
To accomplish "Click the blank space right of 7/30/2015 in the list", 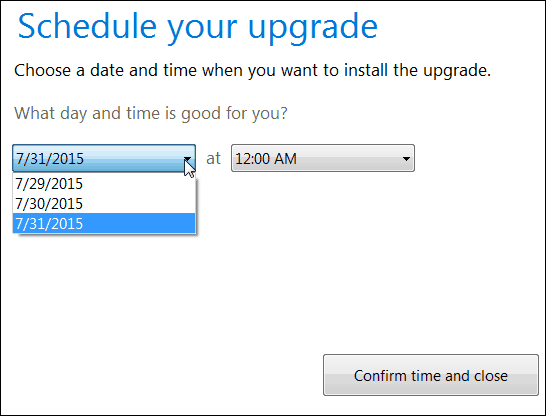I will [139, 203].
